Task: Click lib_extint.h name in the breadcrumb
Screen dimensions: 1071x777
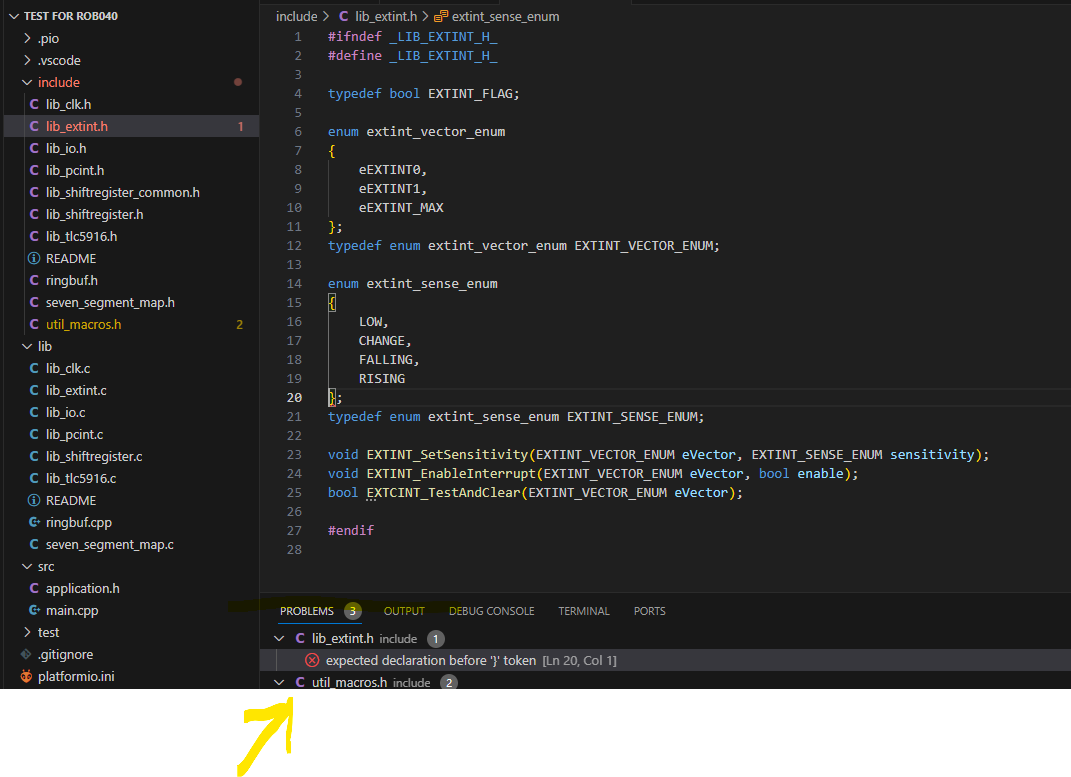Action: [x=386, y=16]
